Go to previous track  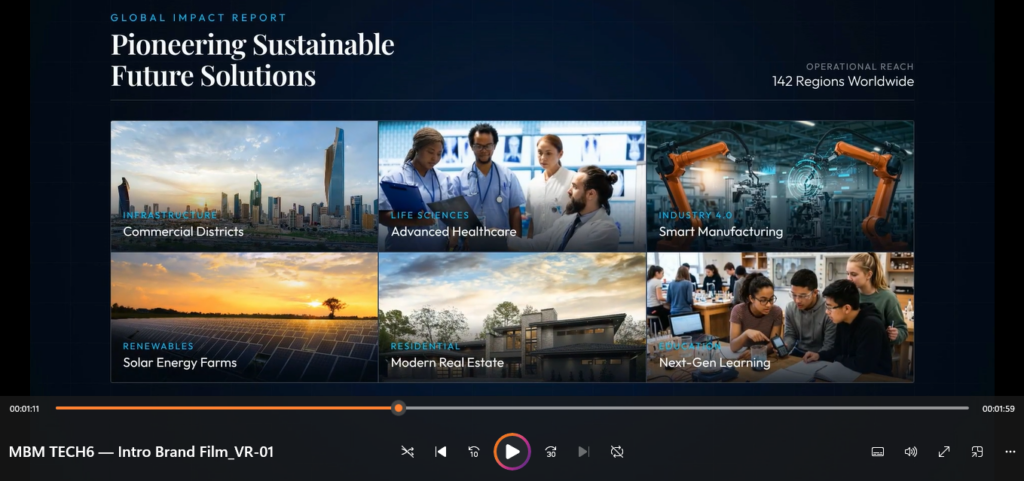[x=441, y=452]
